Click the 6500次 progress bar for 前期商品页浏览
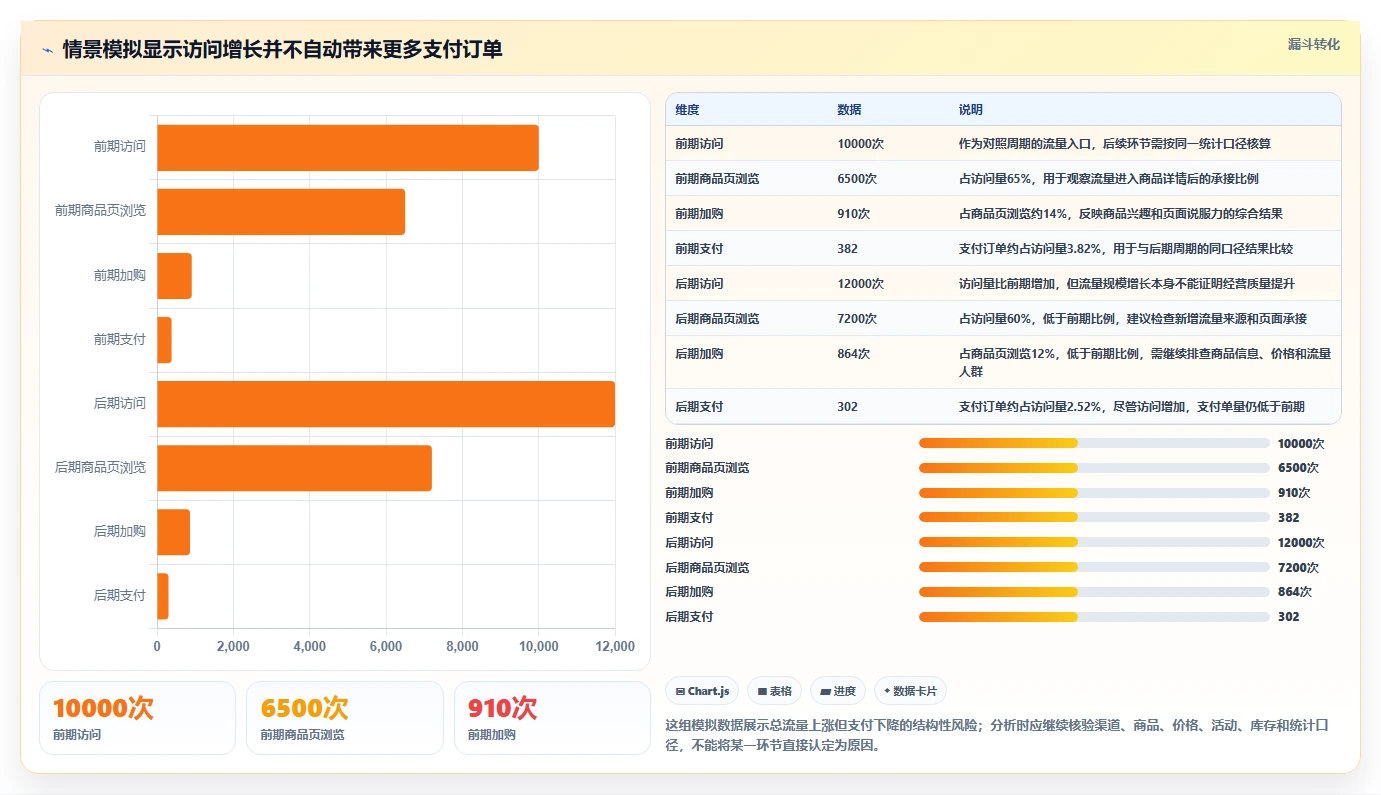 click(x=1094, y=468)
